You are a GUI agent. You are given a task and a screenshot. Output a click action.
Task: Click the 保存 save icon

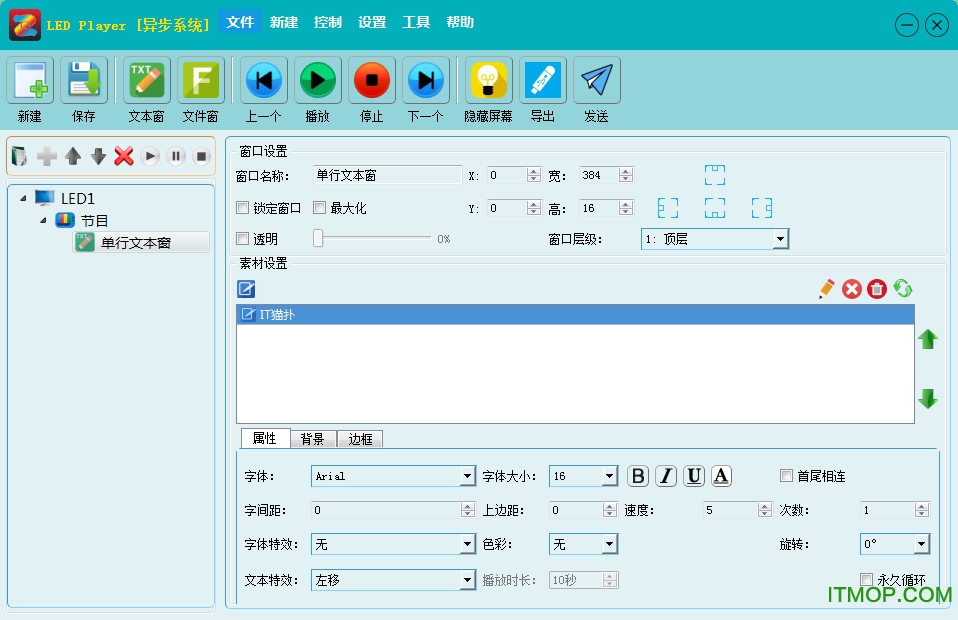[84, 80]
